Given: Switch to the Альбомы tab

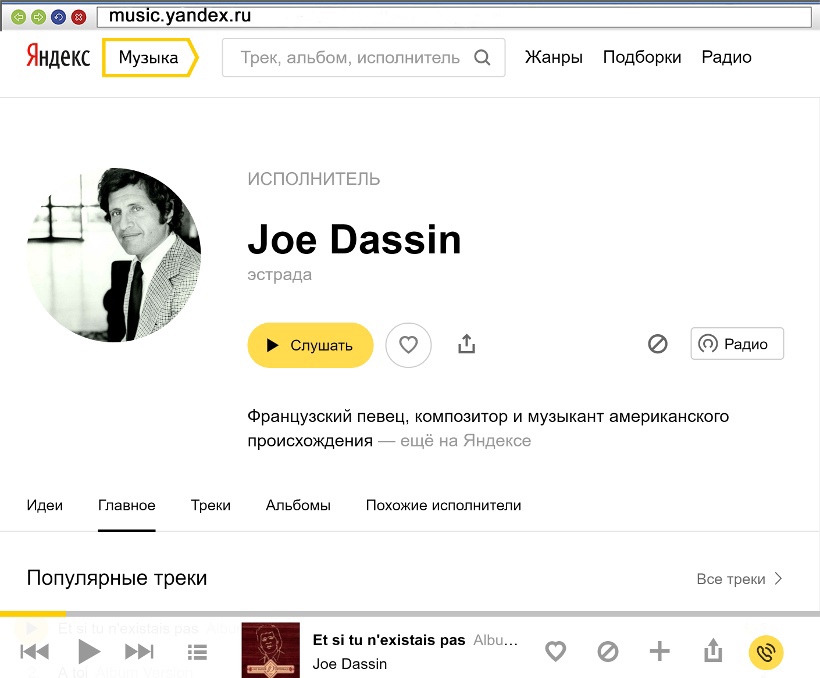Looking at the screenshot, I should click(298, 505).
